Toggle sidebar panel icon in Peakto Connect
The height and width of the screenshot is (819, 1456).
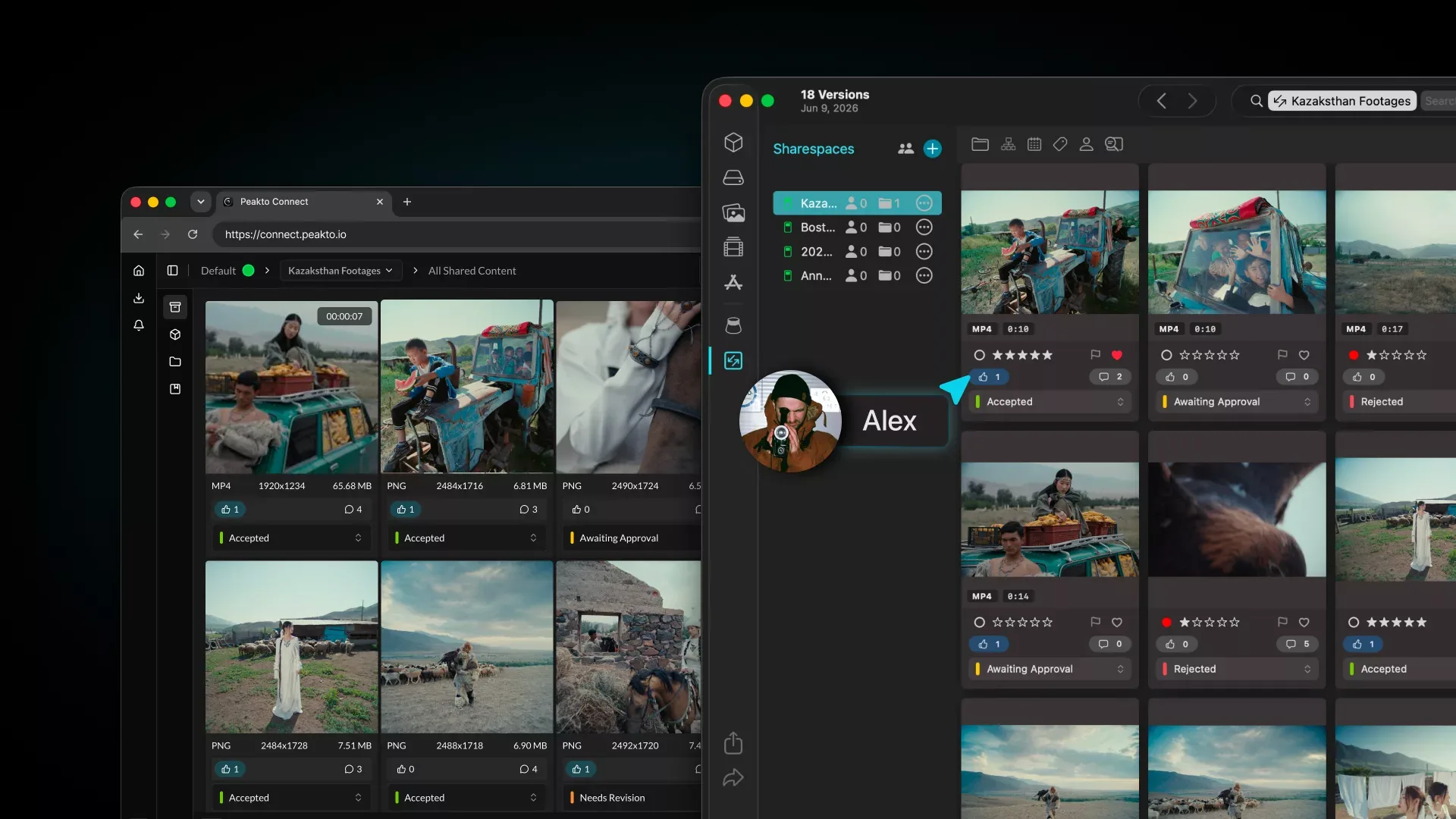[172, 271]
